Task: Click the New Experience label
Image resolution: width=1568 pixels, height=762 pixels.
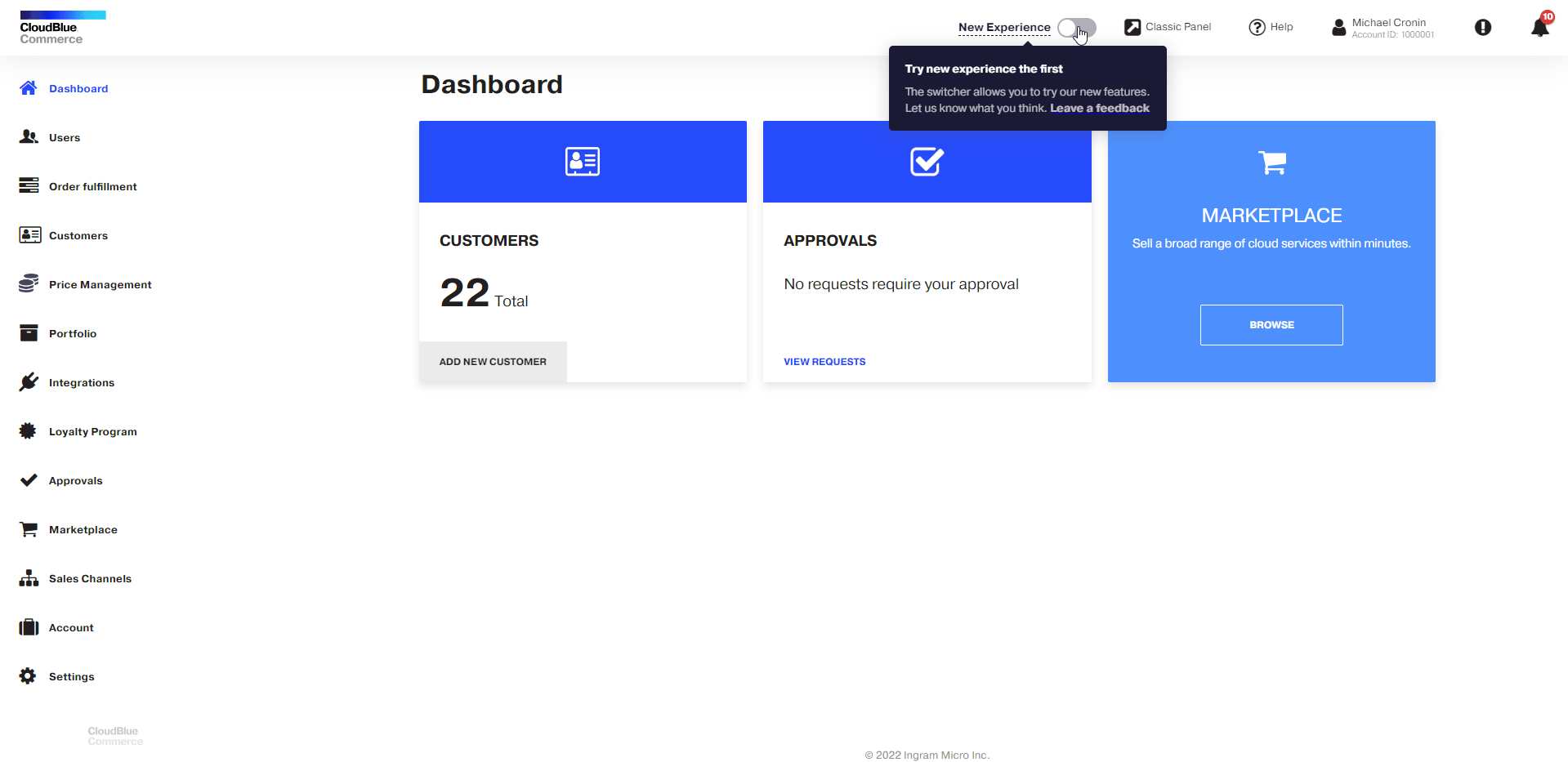Action: [1004, 27]
